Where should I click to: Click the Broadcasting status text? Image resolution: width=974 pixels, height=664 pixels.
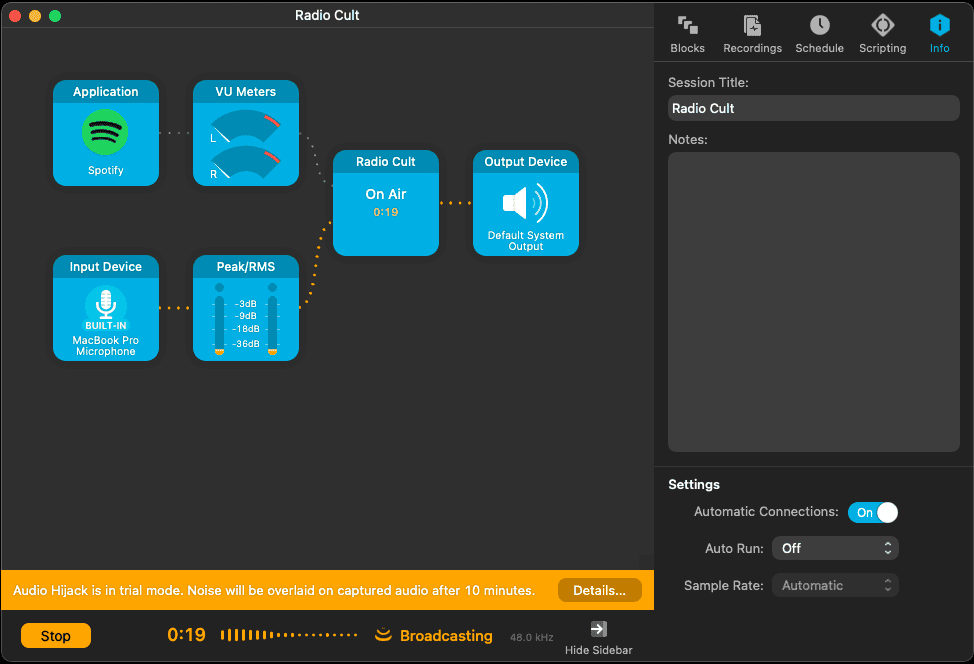coord(446,635)
